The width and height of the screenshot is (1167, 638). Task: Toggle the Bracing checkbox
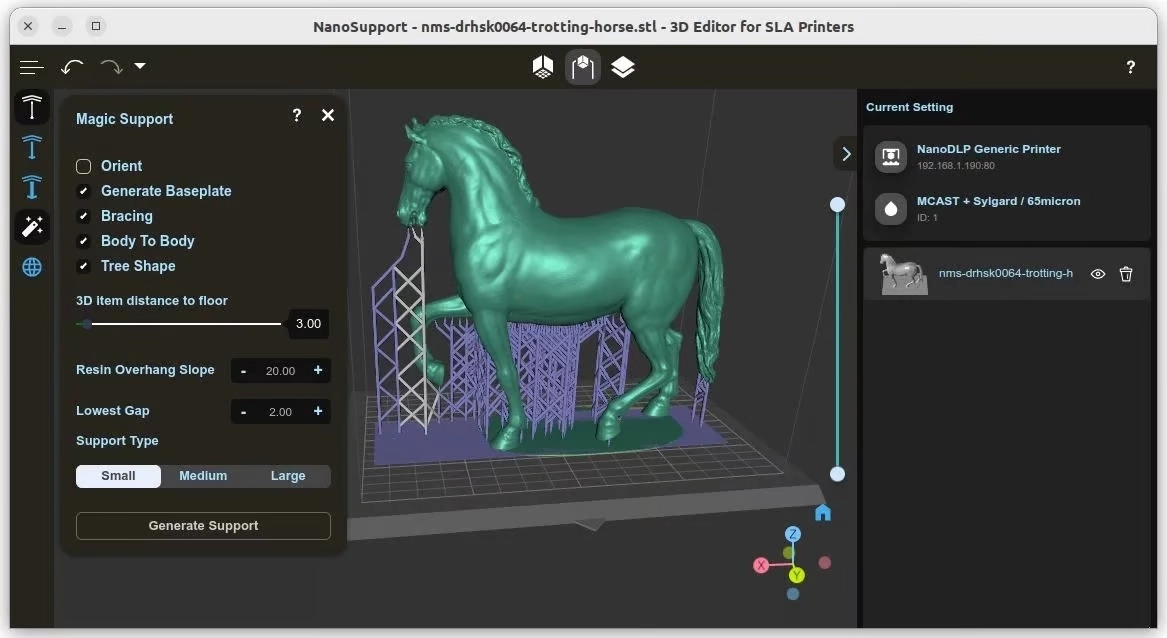tap(83, 216)
